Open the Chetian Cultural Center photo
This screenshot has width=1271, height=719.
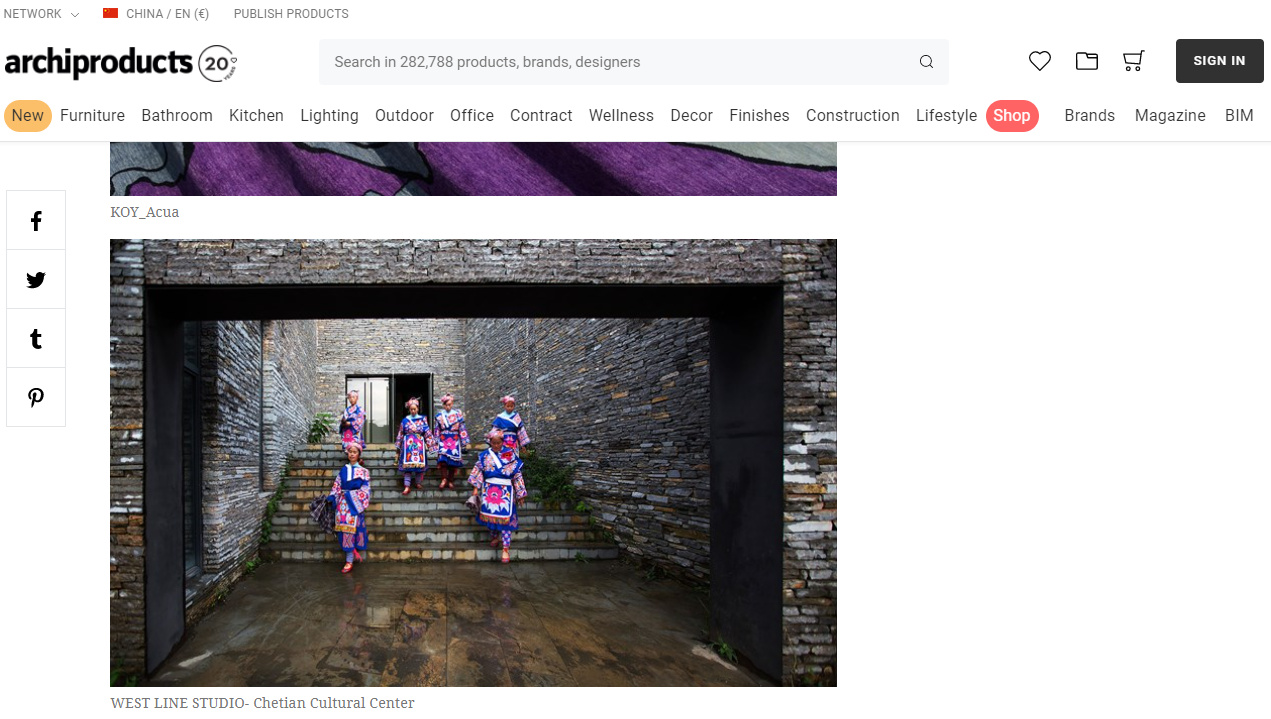[473, 463]
